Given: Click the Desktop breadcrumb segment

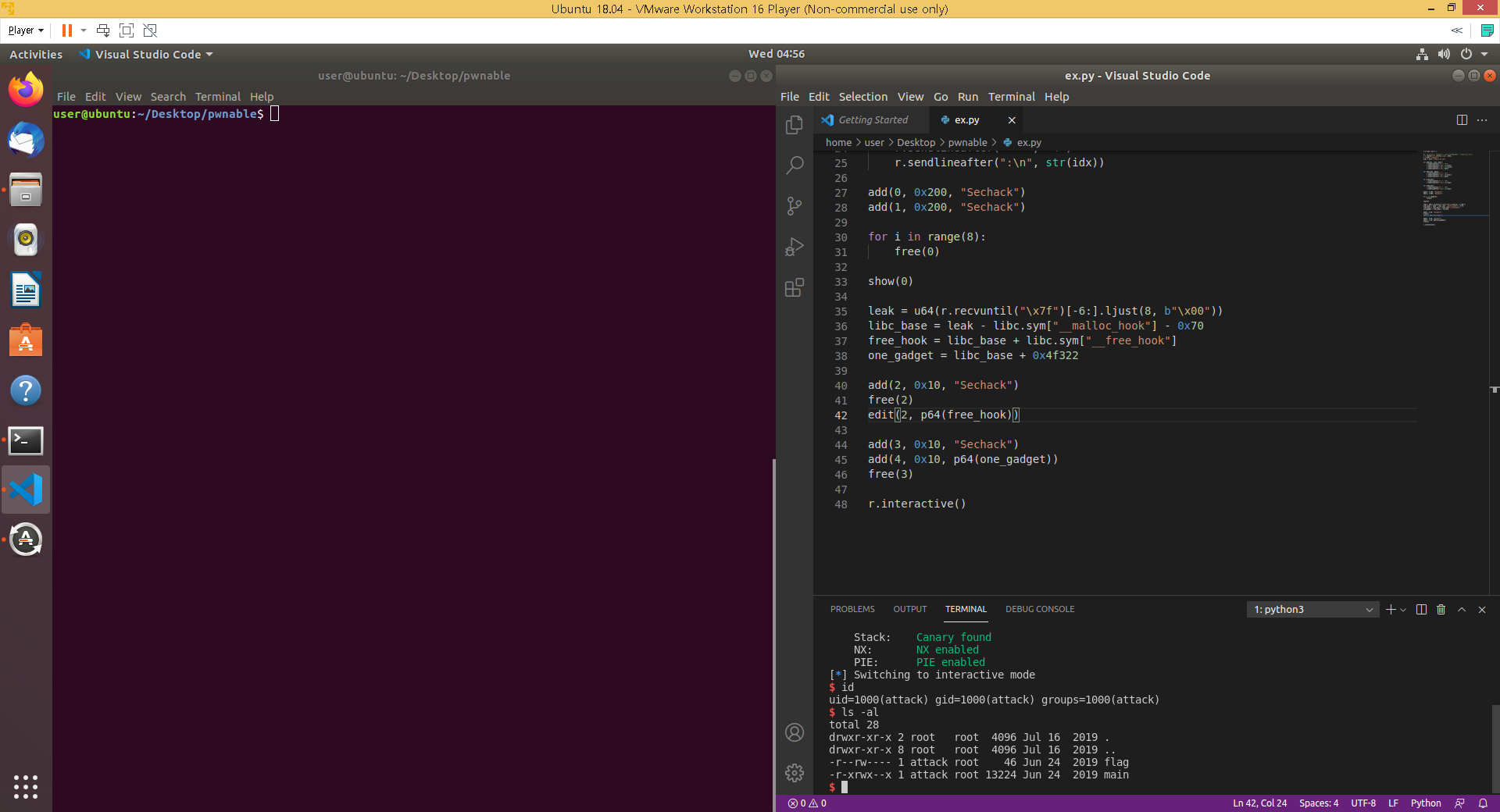Looking at the screenshot, I should [916, 143].
